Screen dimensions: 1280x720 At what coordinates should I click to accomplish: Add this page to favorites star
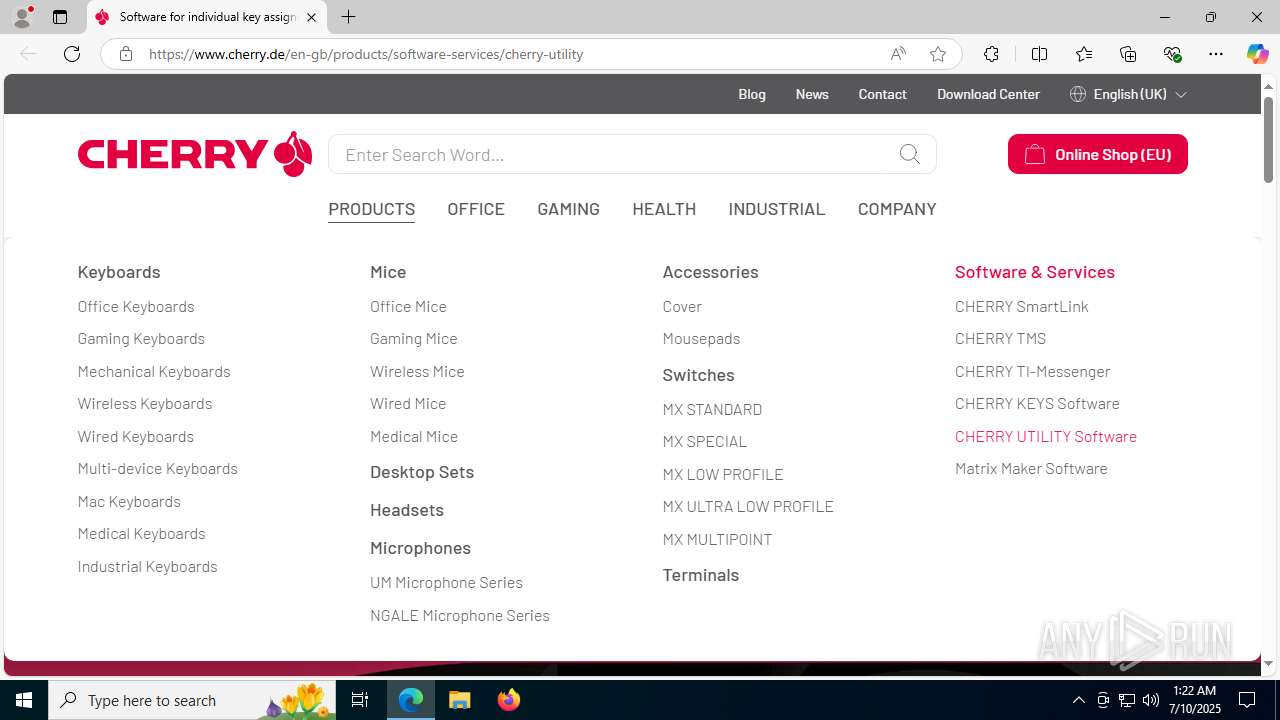pos(938,54)
